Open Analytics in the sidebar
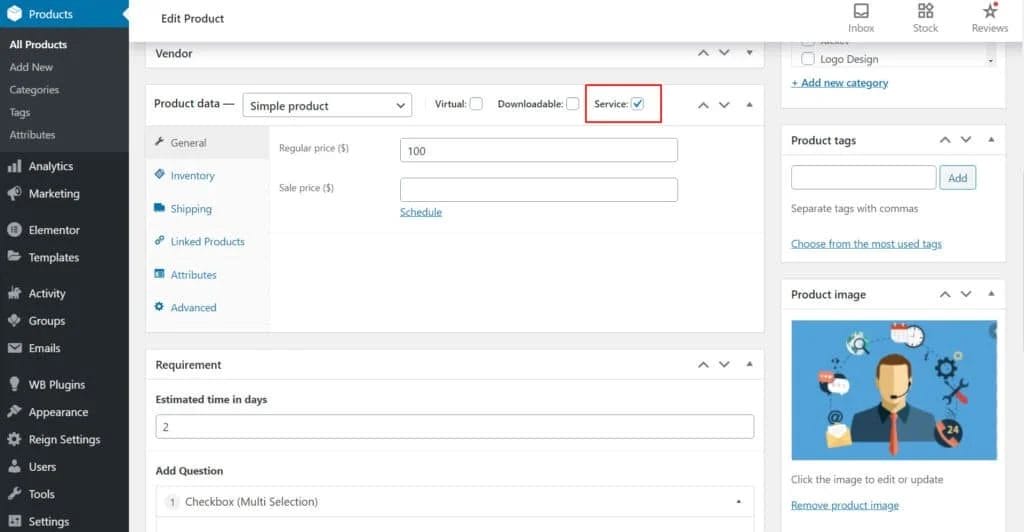This screenshot has height=532, width=1024. coord(50,166)
